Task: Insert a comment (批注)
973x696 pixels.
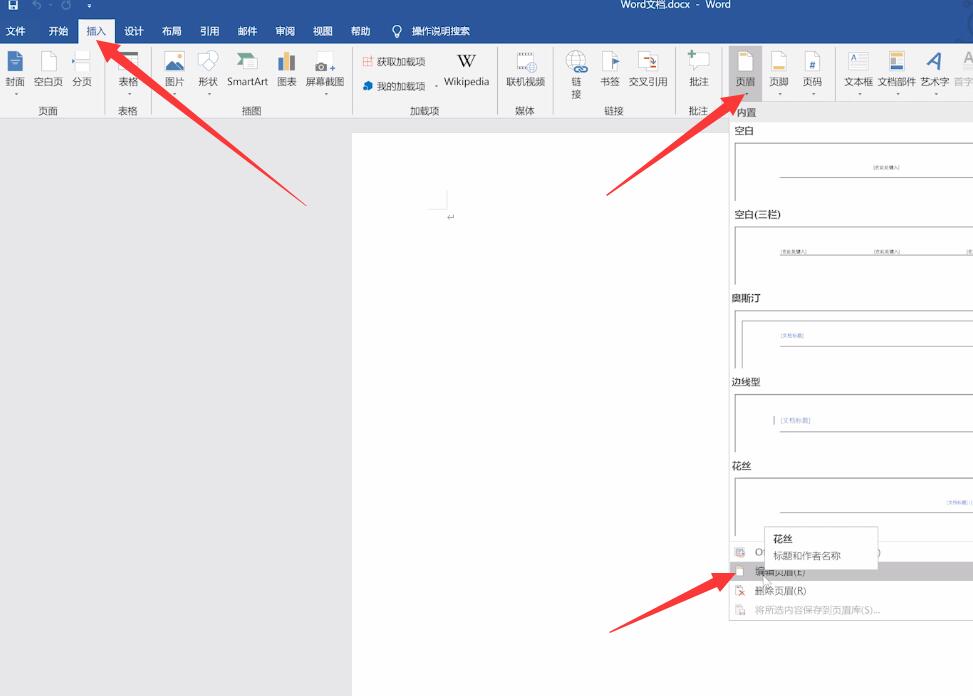Action: click(x=699, y=69)
